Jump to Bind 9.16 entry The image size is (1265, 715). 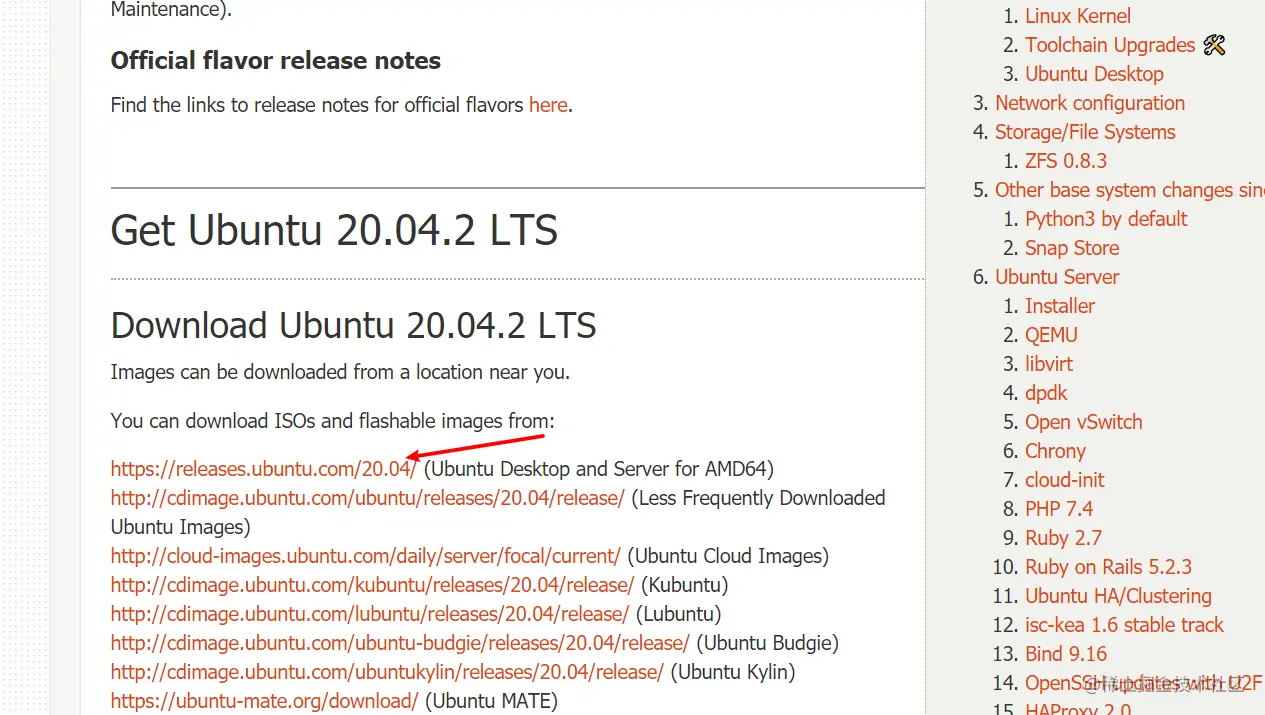1066,654
